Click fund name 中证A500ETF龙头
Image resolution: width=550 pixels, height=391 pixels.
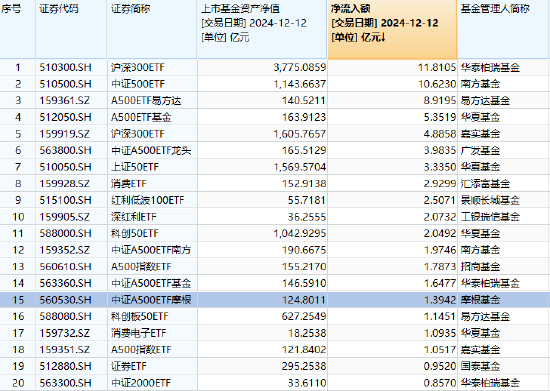click(151, 150)
